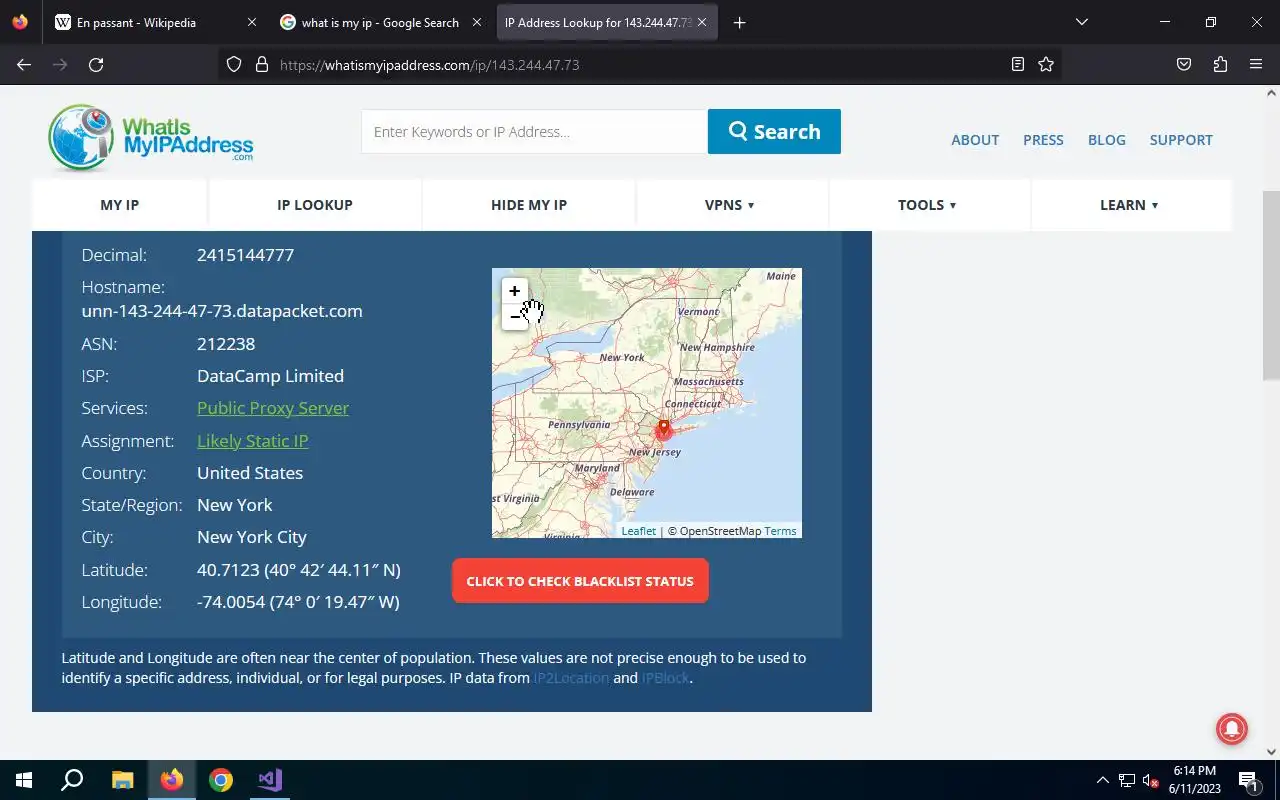Image resolution: width=1280 pixels, height=800 pixels.
Task: Select ISP value DataCamp Limited
Action: (x=270, y=376)
